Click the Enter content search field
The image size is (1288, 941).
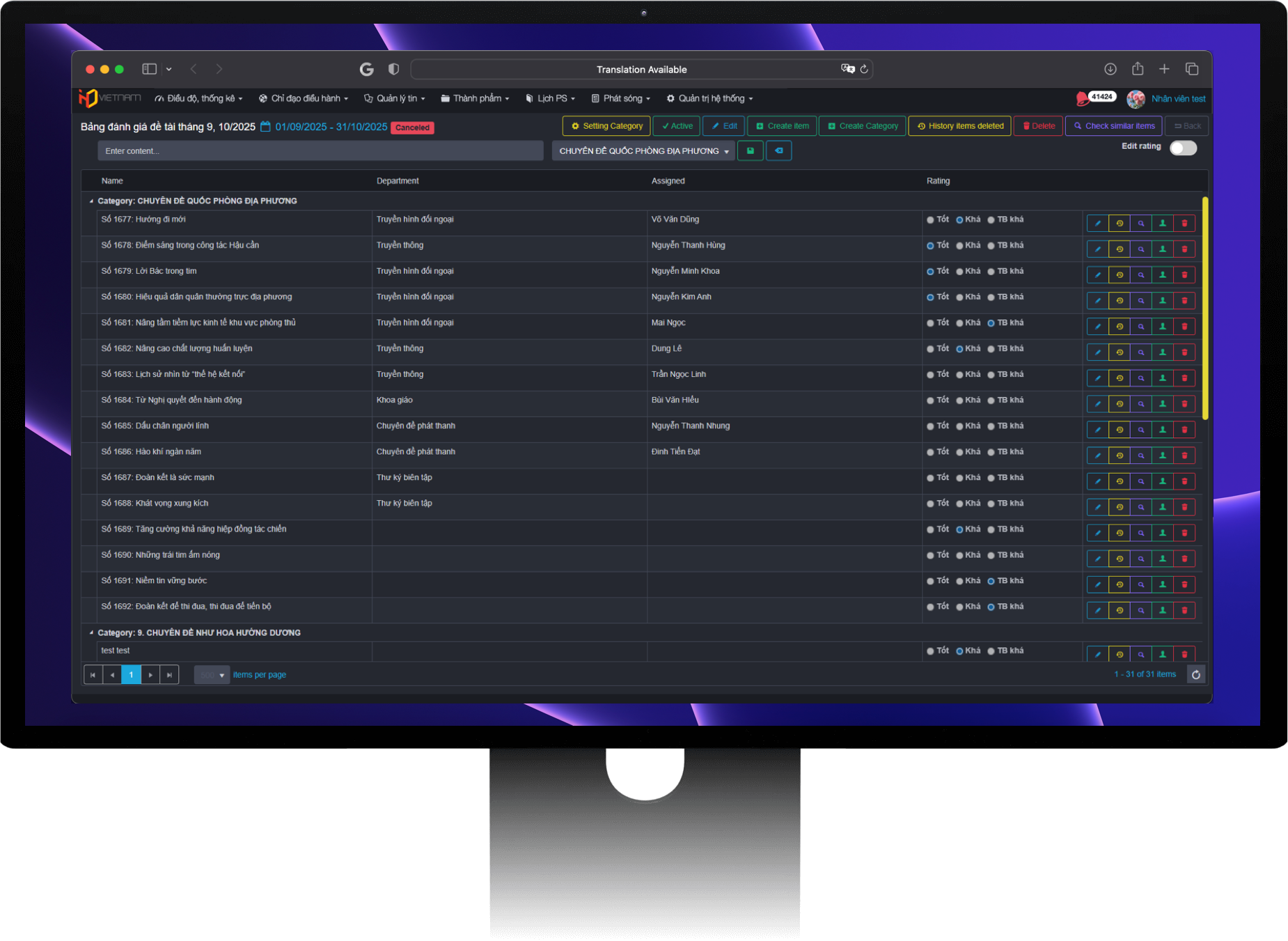point(320,151)
